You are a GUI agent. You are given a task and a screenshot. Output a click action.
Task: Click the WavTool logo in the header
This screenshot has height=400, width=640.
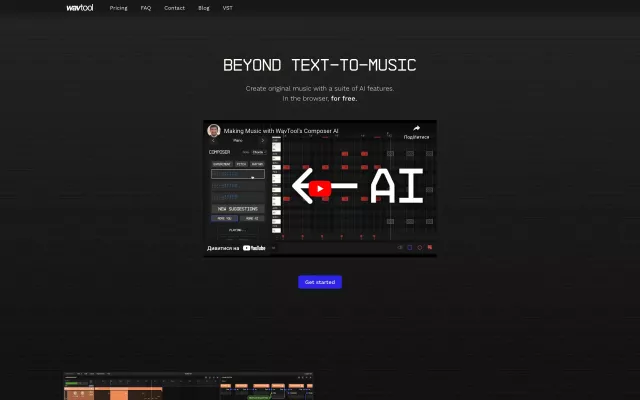click(x=81, y=7)
